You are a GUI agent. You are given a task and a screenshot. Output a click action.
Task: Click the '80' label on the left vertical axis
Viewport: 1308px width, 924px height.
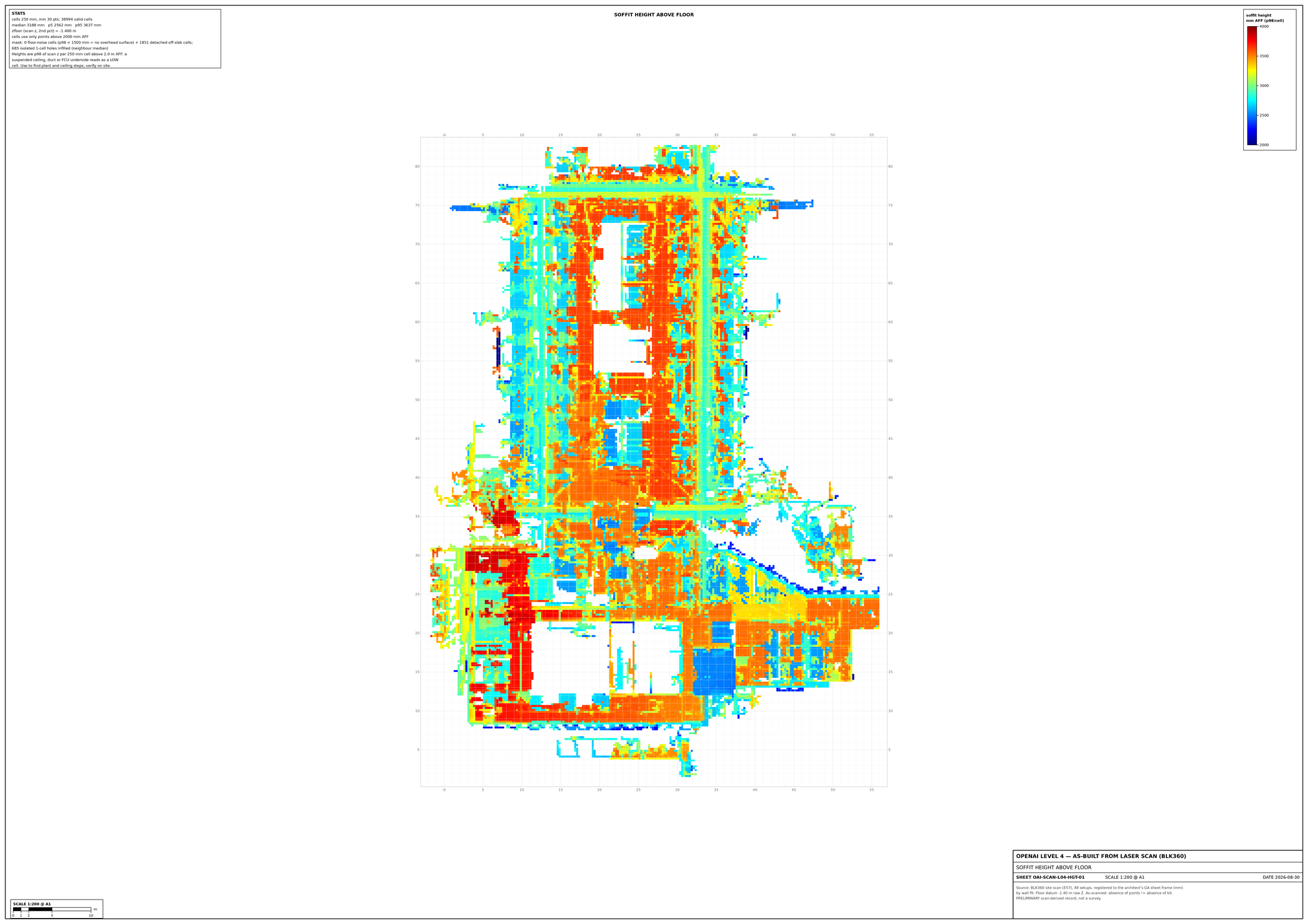pos(417,166)
